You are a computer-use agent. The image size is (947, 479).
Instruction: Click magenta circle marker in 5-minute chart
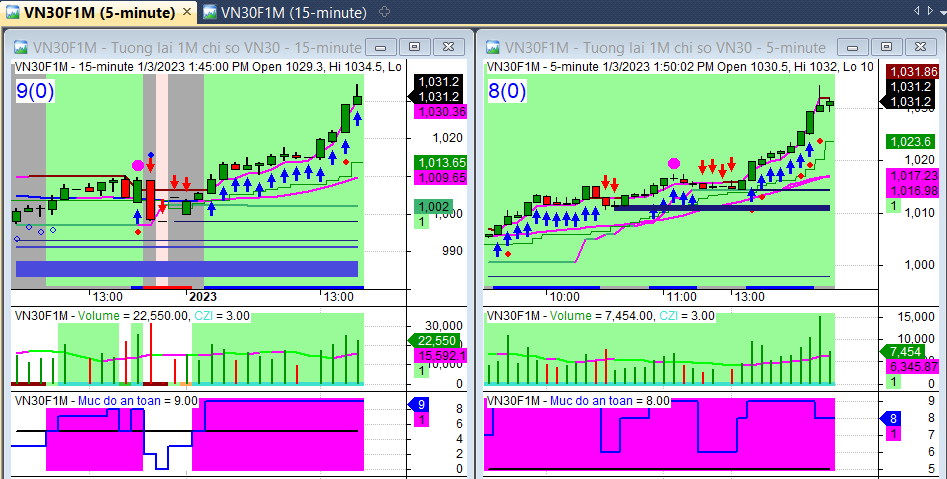[x=674, y=163]
